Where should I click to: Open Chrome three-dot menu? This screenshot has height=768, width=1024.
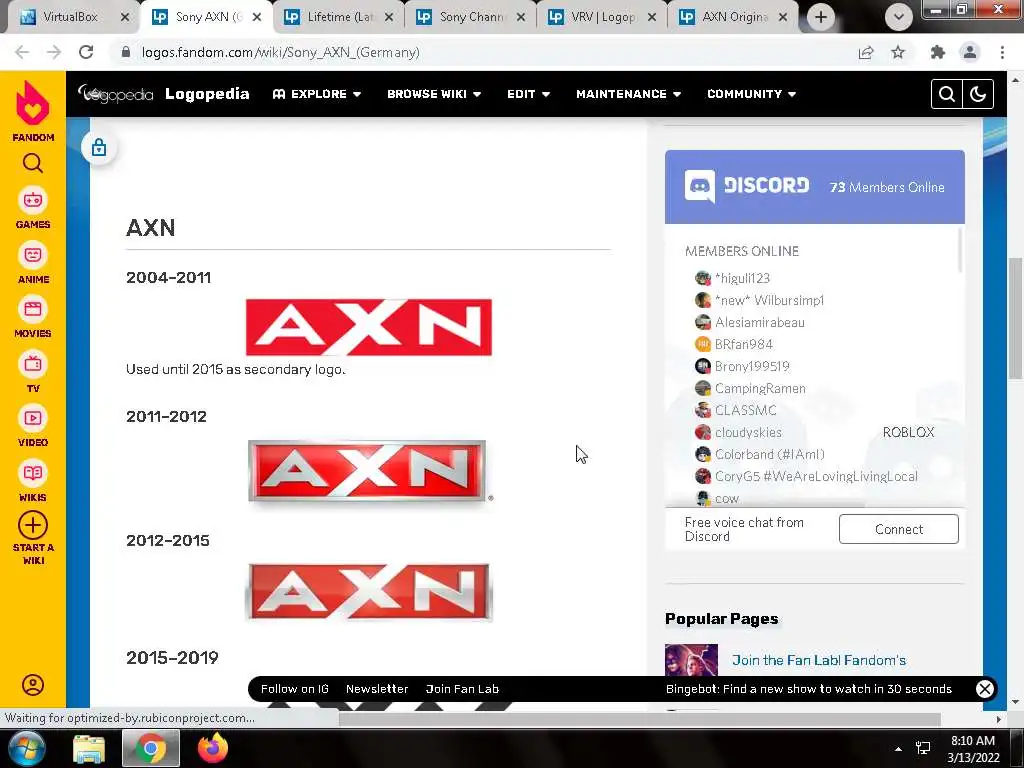click(1002, 52)
